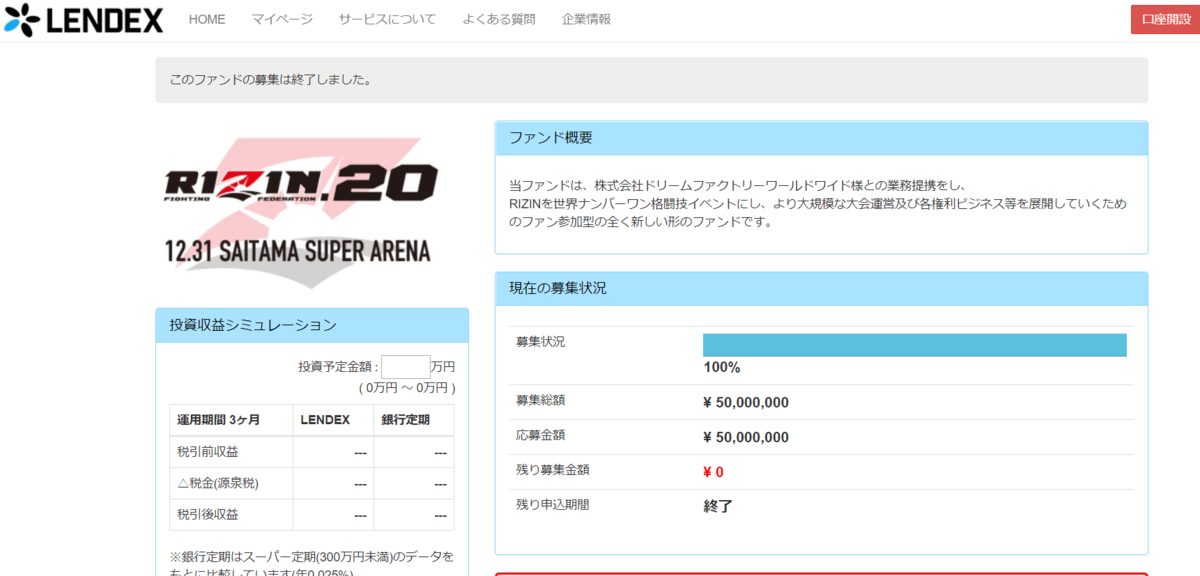Select the ファンド概要 description paragraph
Image resolution: width=1200 pixels, height=576 pixels.
[817, 204]
